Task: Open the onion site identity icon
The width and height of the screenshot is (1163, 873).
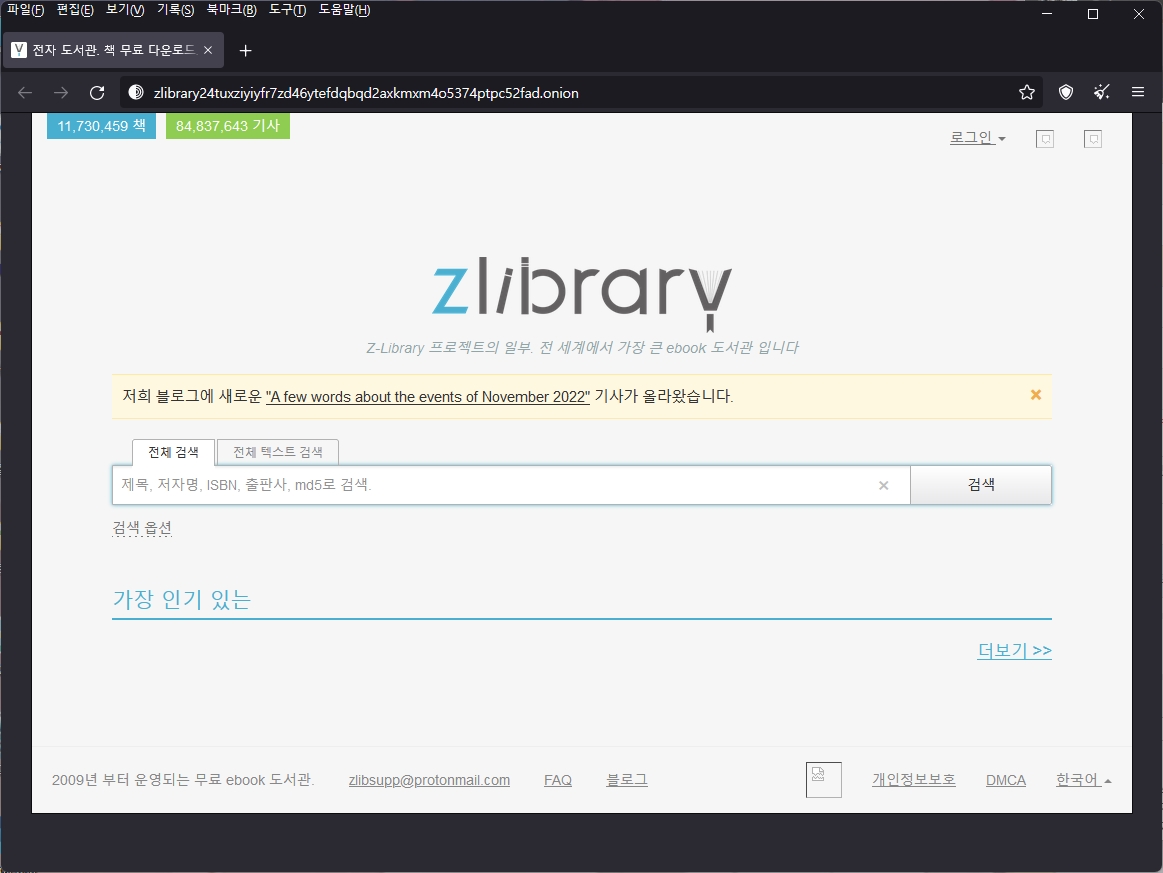Action: tap(136, 92)
